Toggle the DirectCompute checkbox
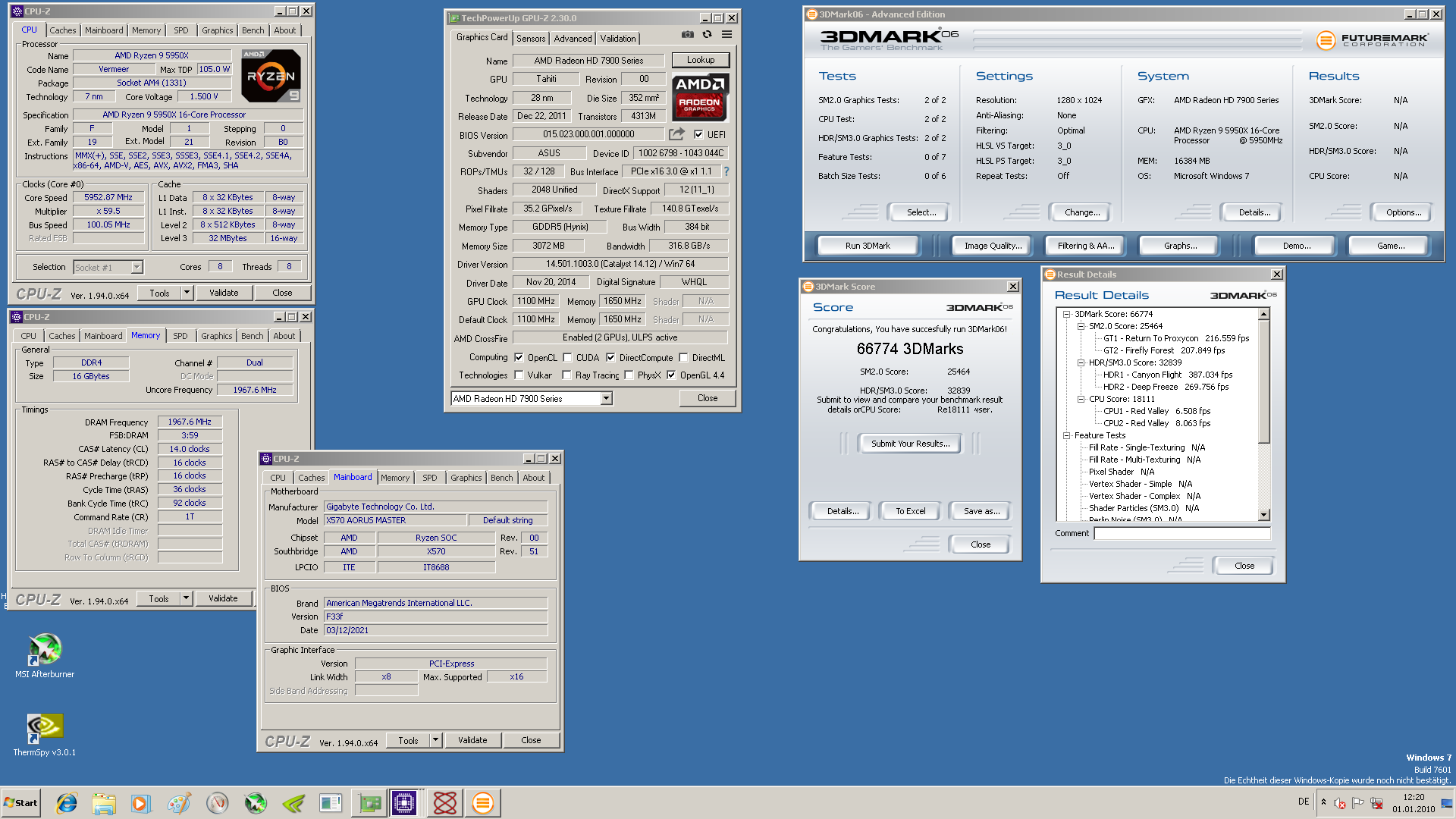Screen dimensions: 1456x819 tap(610, 358)
